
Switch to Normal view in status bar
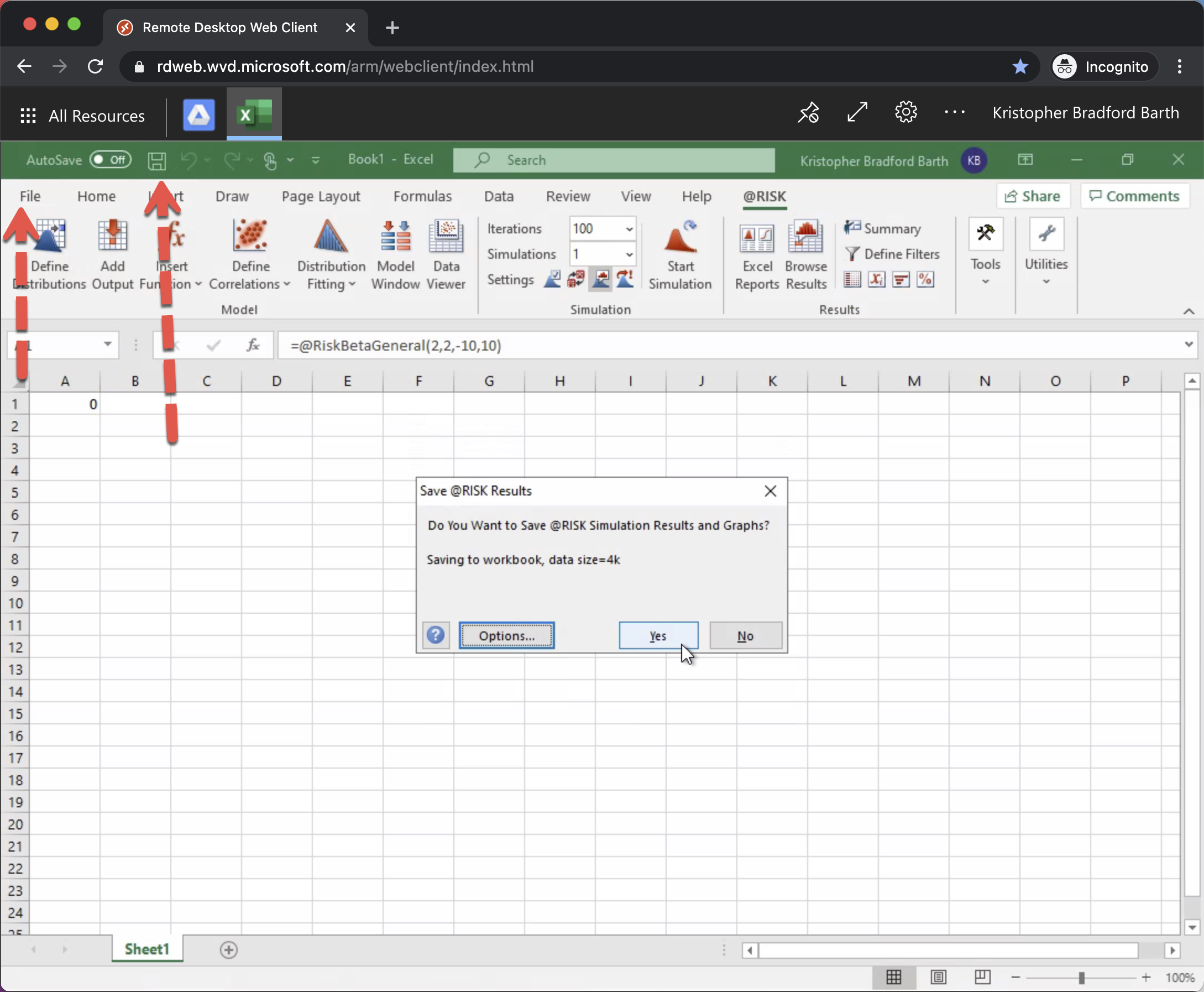coord(894,977)
